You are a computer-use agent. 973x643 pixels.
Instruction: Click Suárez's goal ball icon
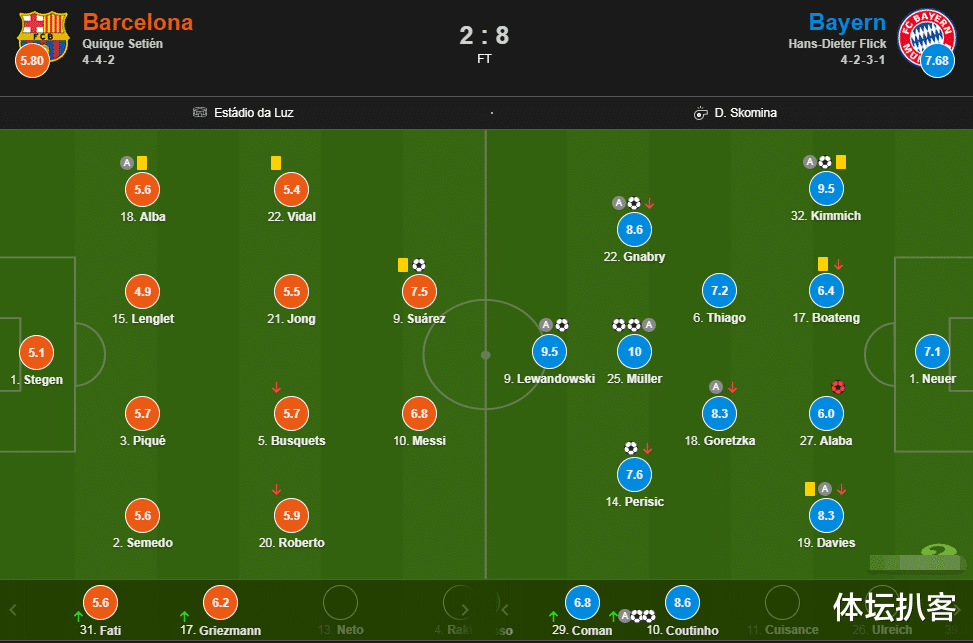click(x=419, y=265)
